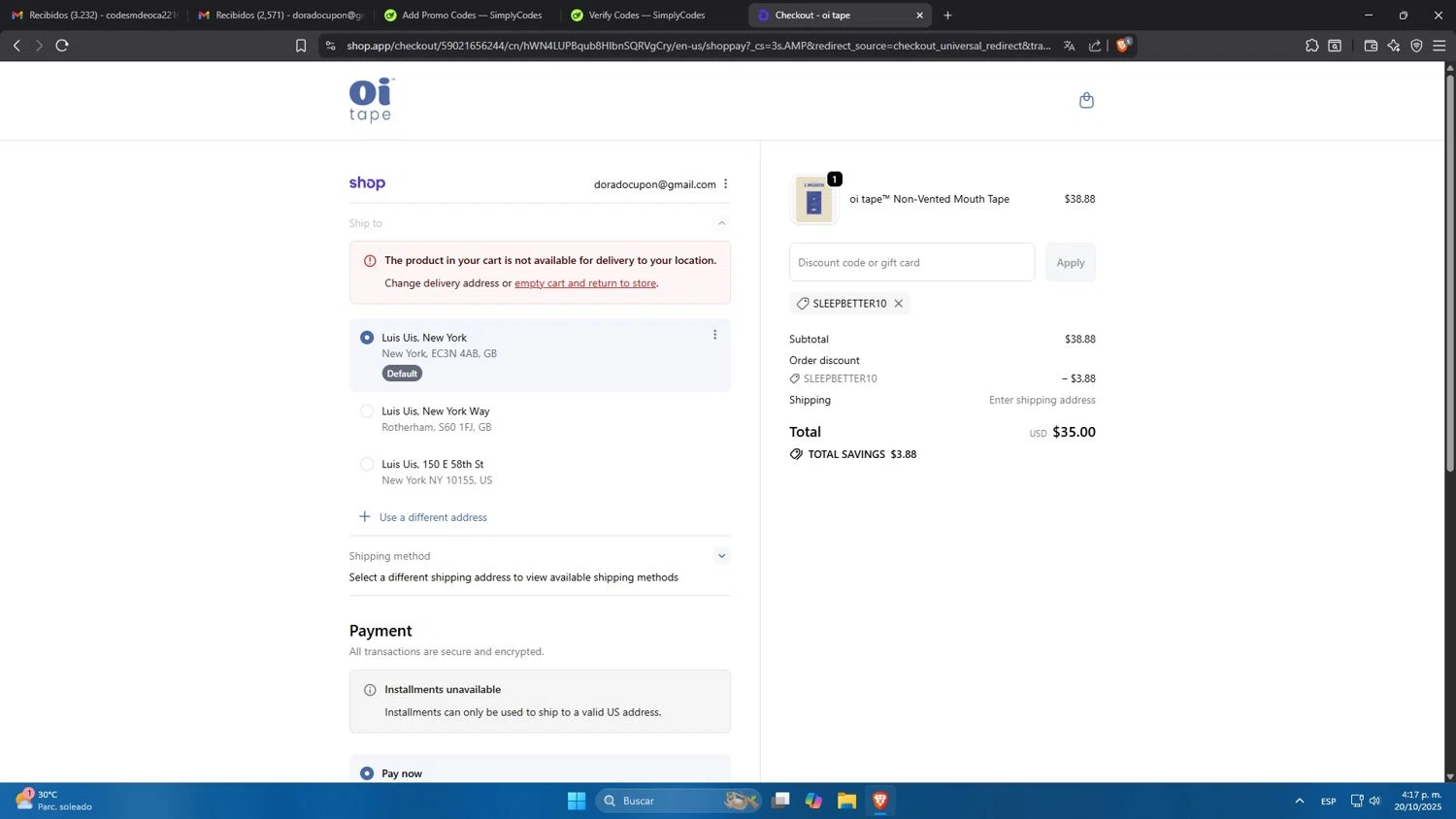Open a new browser tab

click(947, 16)
